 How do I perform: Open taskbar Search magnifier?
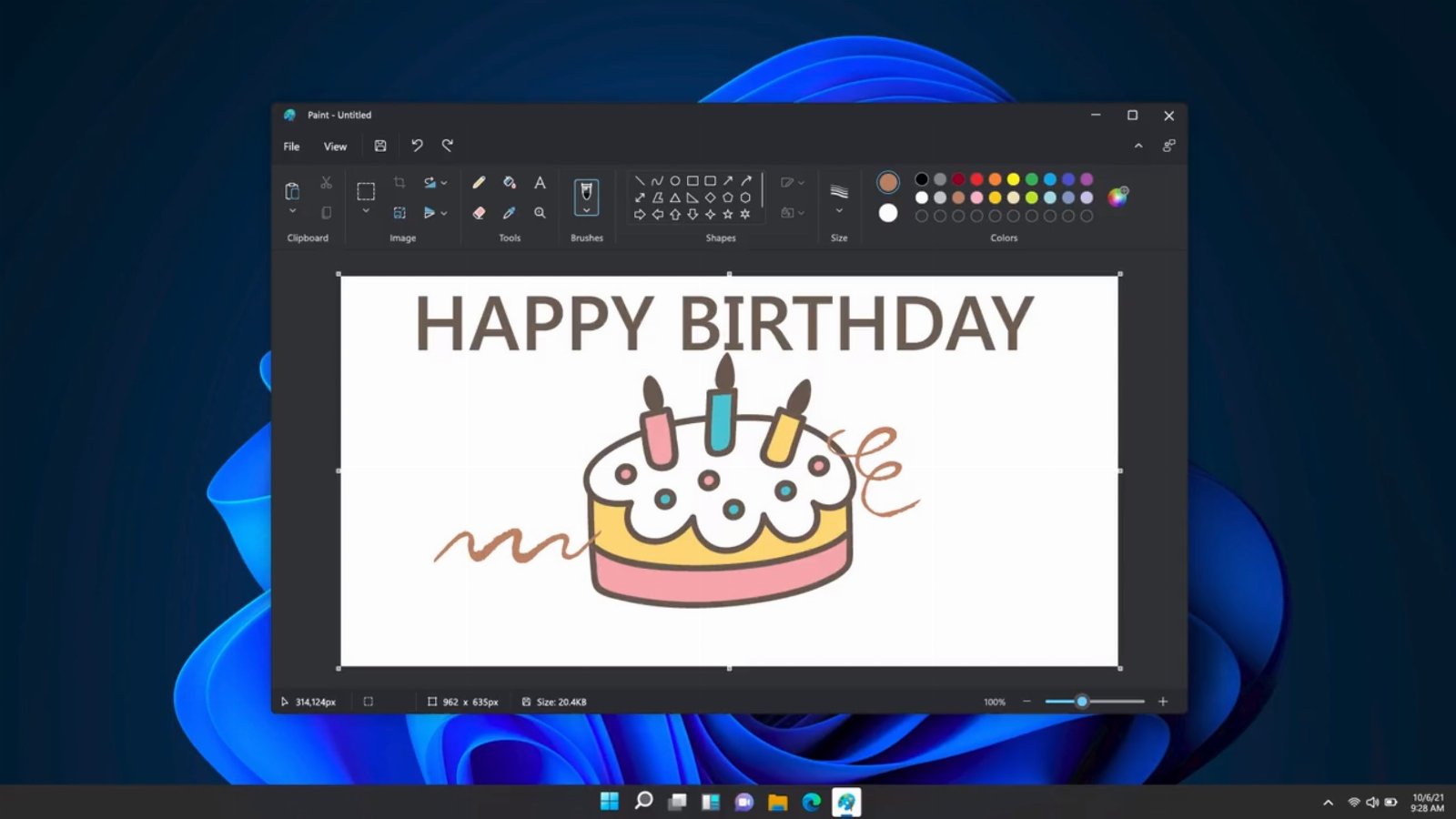pos(643,802)
